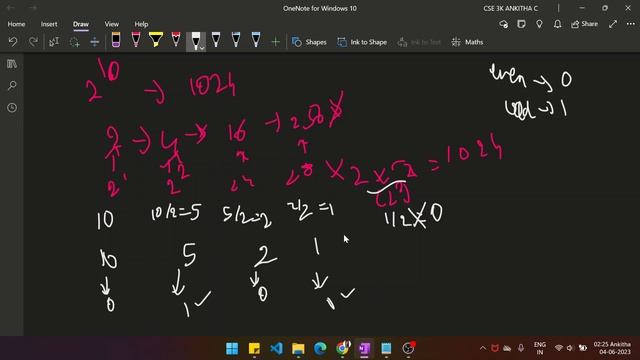
Task: Select the Objects or Type Text tool
Action: coord(54,42)
